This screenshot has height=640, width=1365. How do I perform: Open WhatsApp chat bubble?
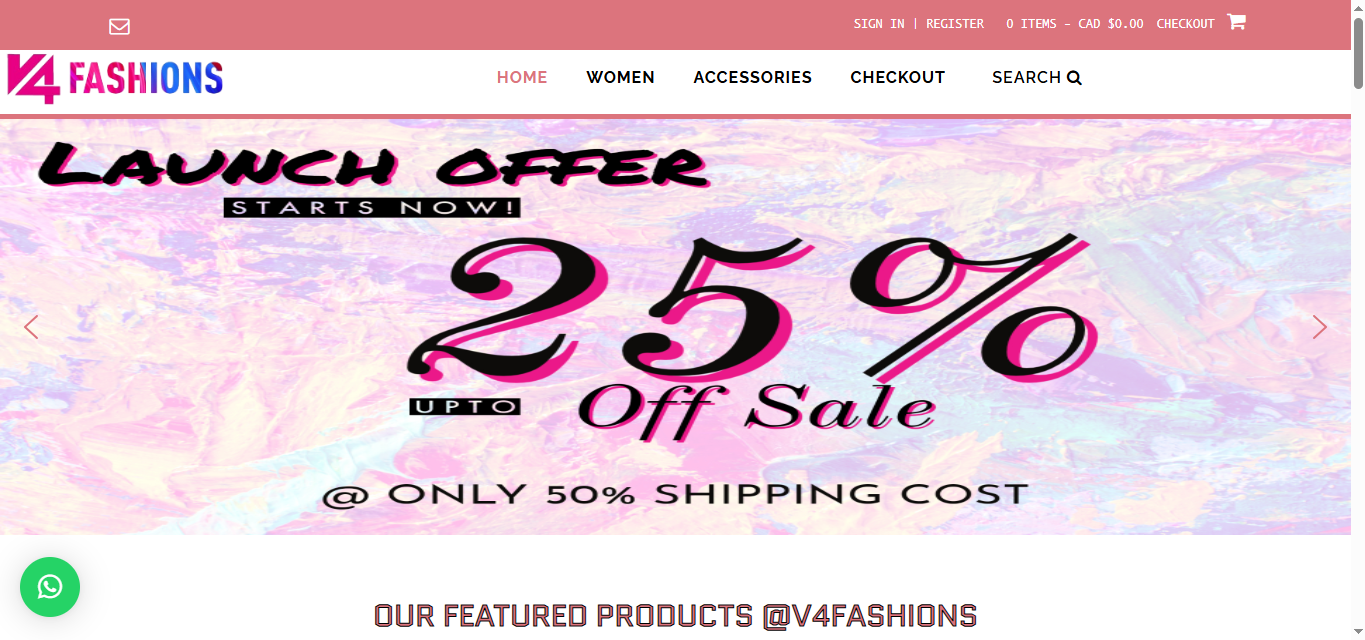click(50, 587)
